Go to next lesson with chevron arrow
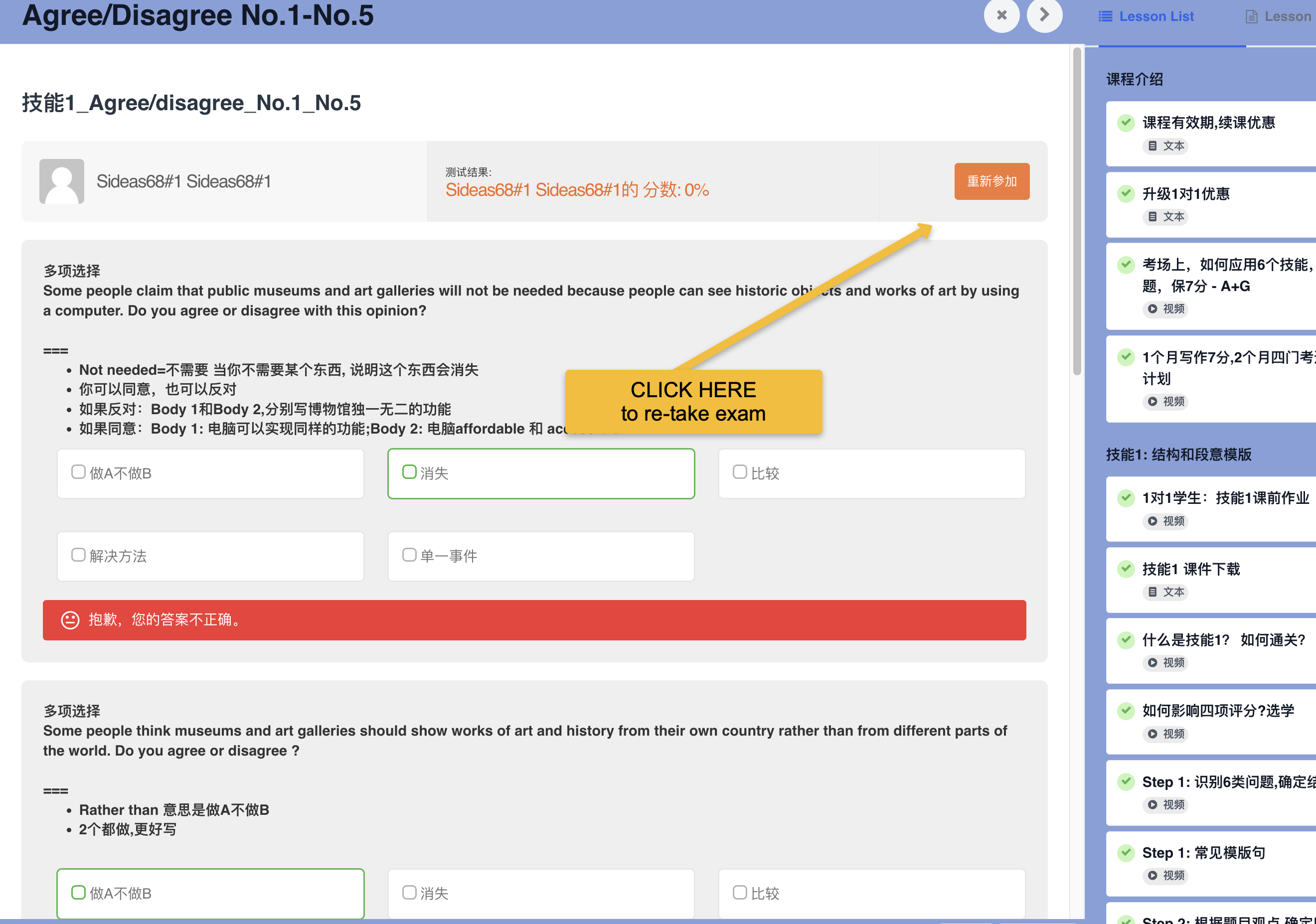 click(x=1044, y=15)
